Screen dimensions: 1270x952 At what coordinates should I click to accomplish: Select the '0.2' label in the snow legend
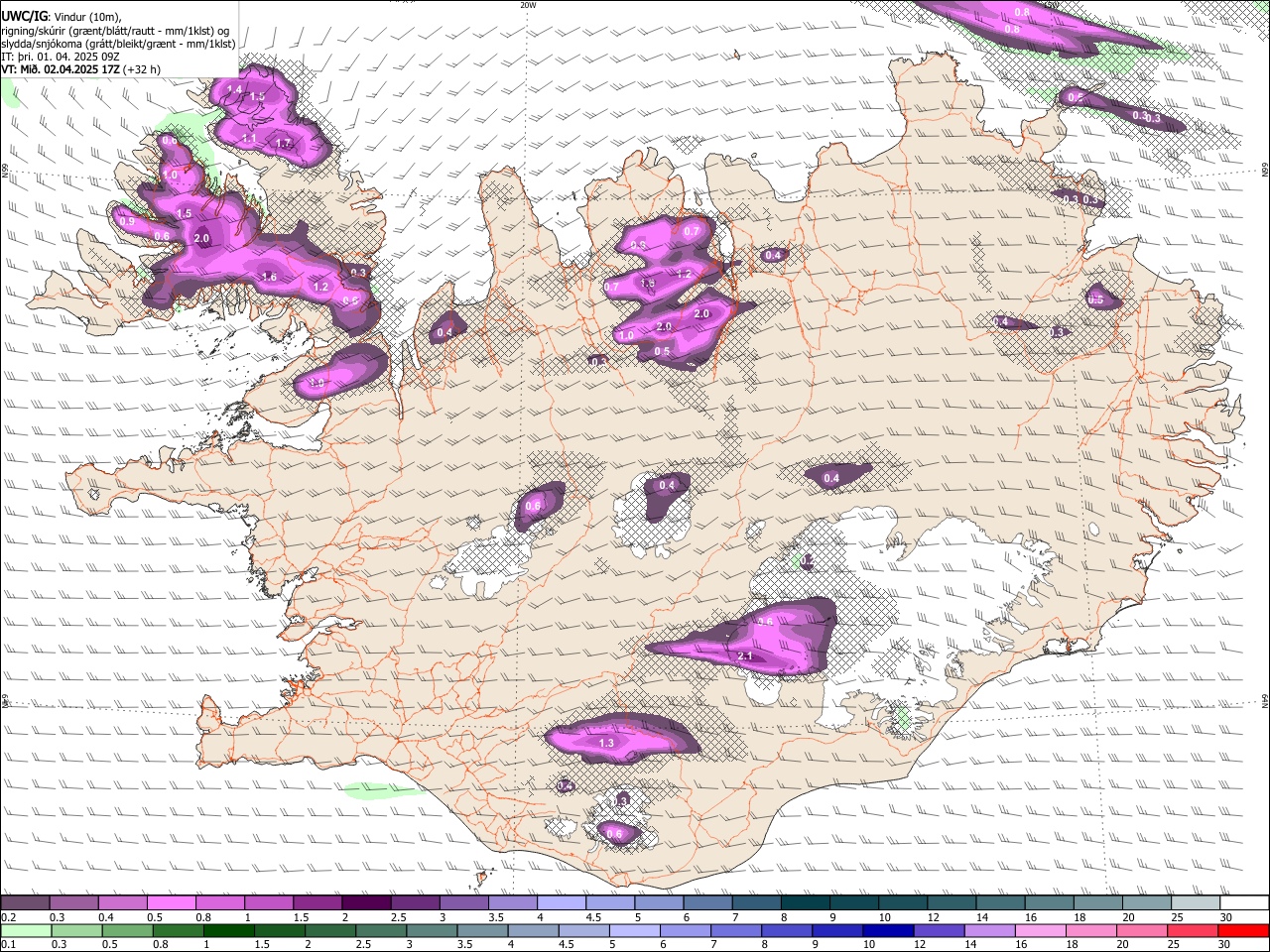tap(8, 917)
